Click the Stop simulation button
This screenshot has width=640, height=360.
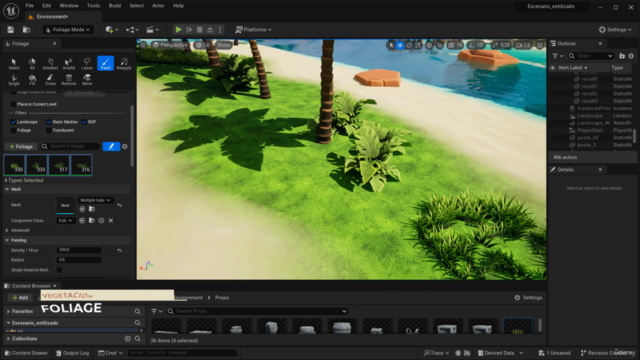pyautogui.click(x=200, y=29)
